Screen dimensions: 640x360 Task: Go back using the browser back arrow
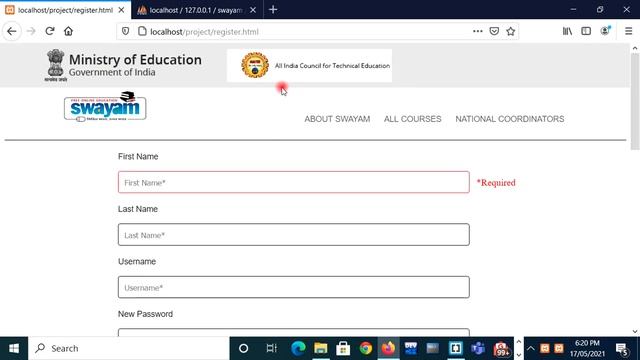(11, 31)
